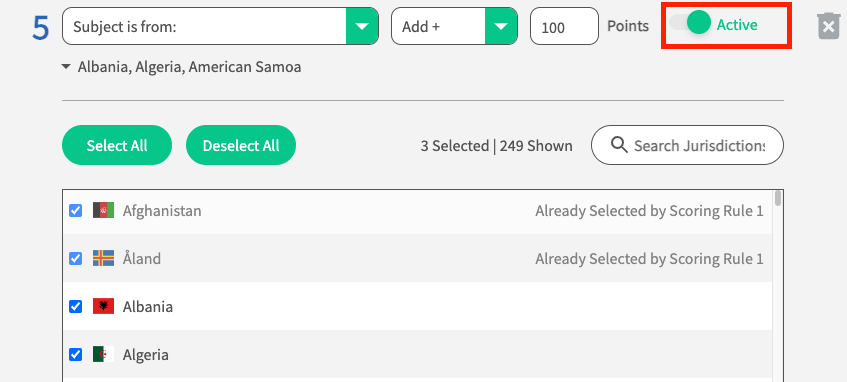
Task: Delete scoring rule 5 with trash icon
Action: pos(829,26)
